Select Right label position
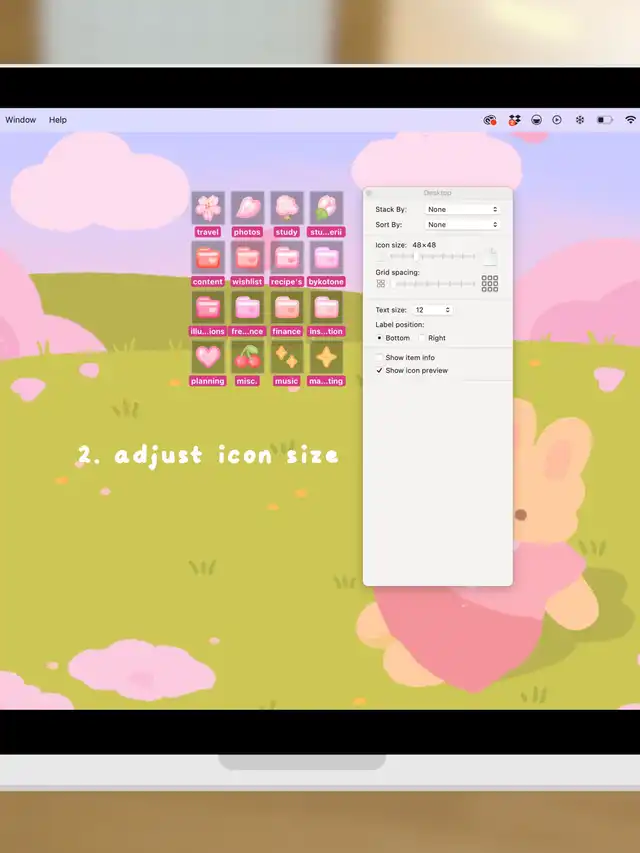Image resolution: width=640 pixels, height=853 pixels. 422,339
